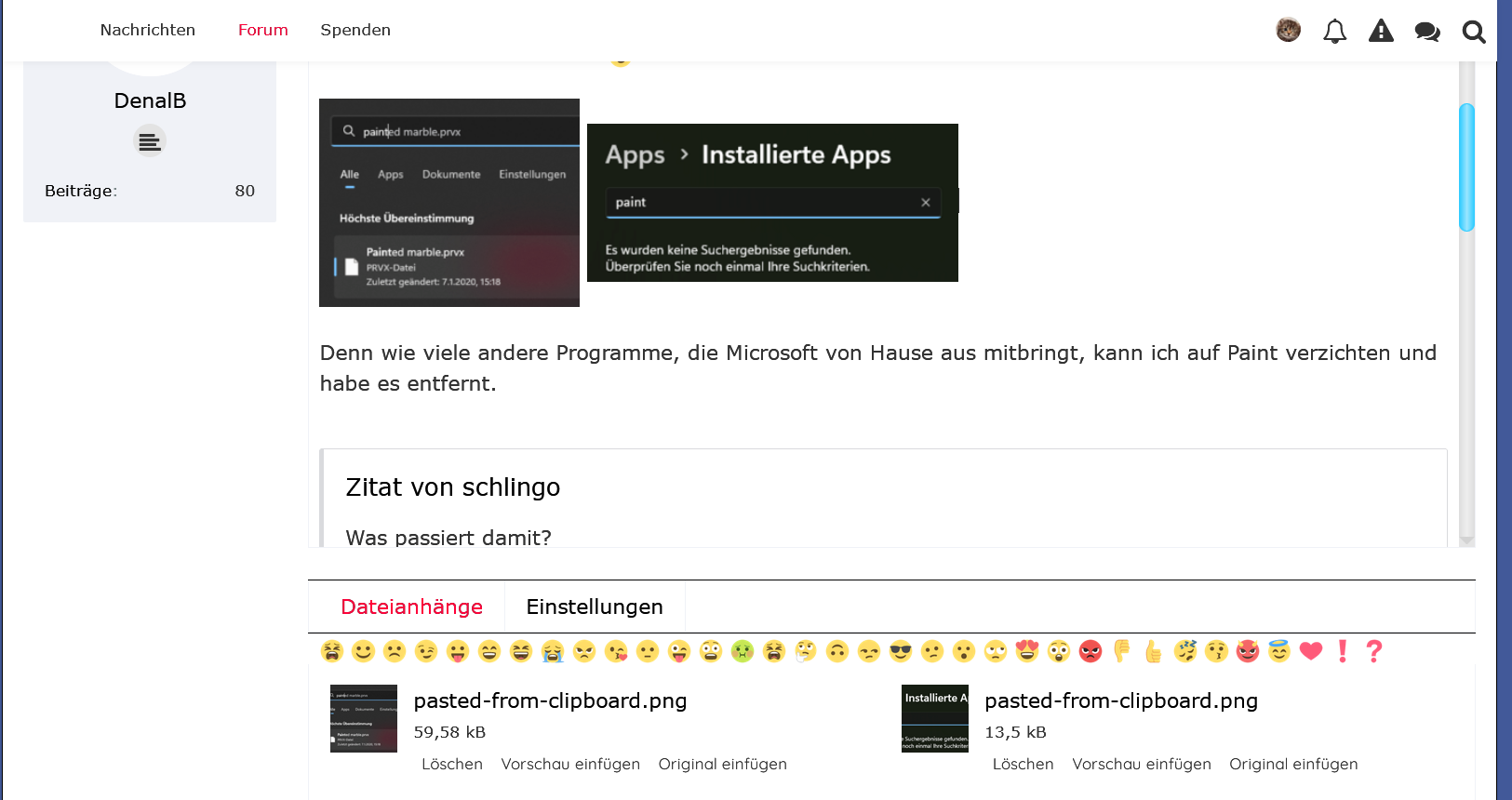Screen dimensions: 1512x800
Task: Open the 59,58 kB attachment thumbnail
Action: (x=364, y=719)
